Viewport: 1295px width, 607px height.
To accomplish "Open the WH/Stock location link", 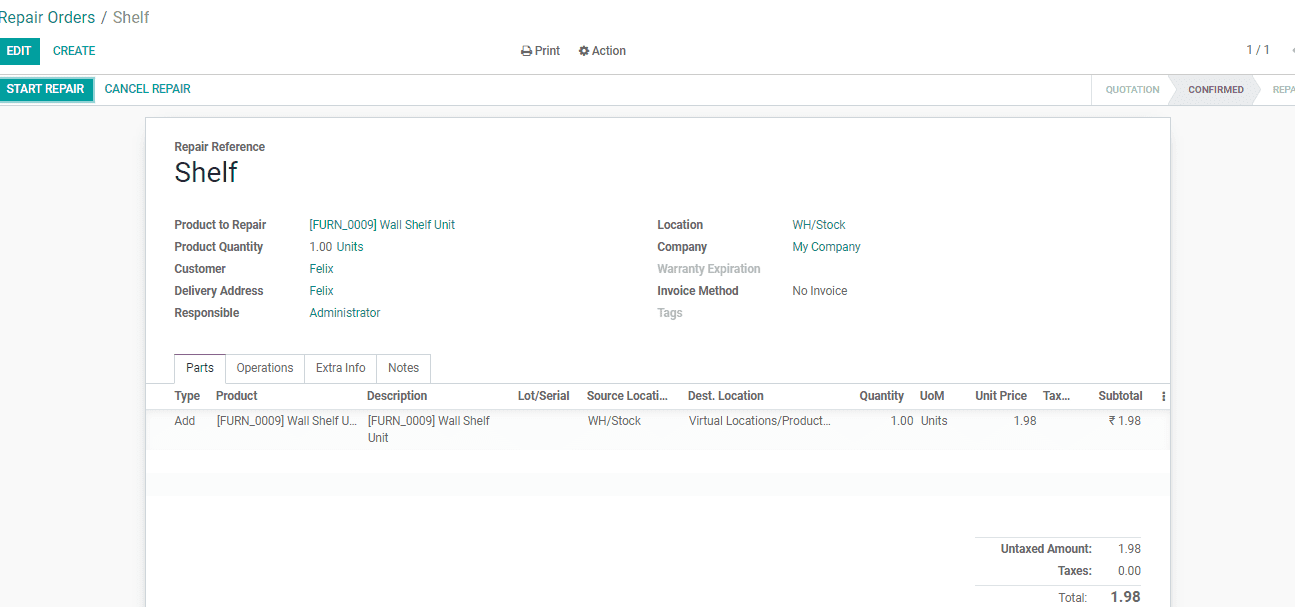I will [818, 224].
